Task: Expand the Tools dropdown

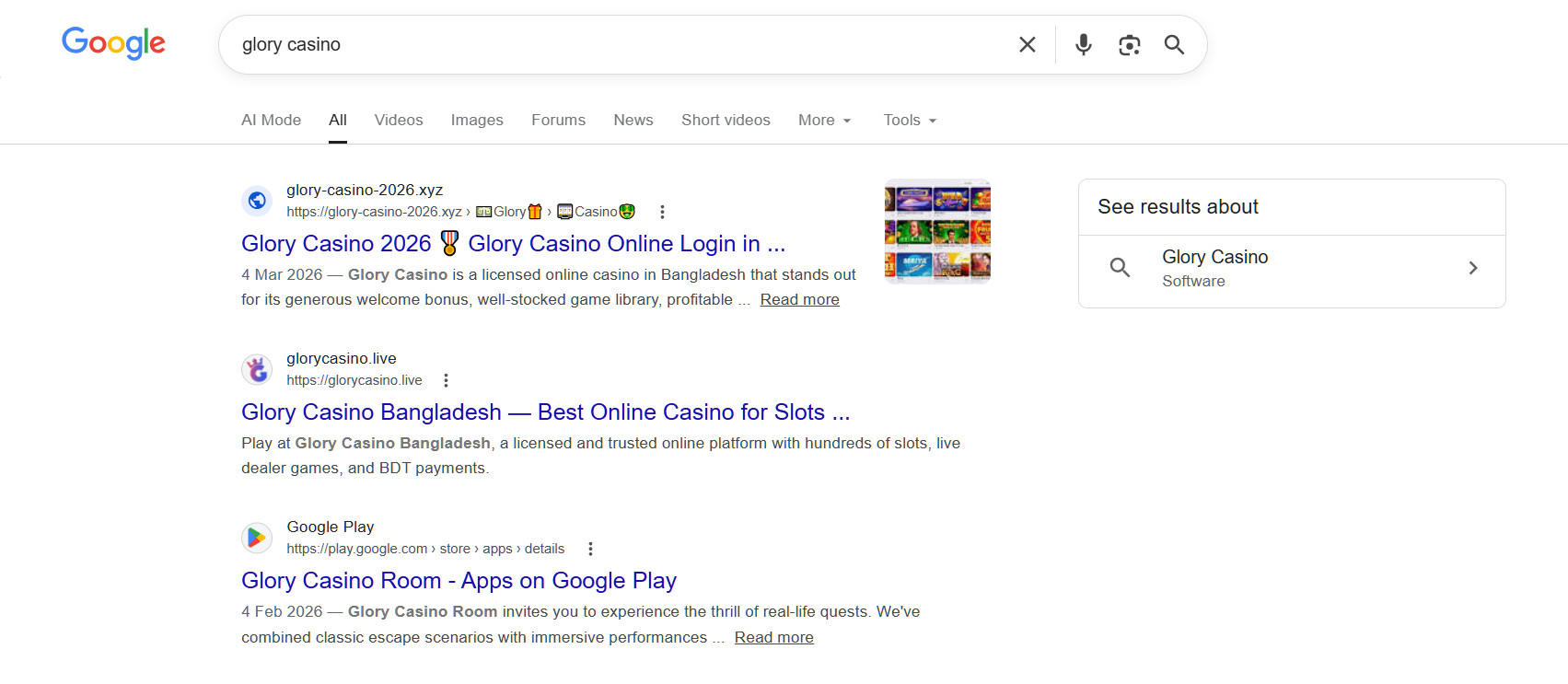Action: (910, 120)
